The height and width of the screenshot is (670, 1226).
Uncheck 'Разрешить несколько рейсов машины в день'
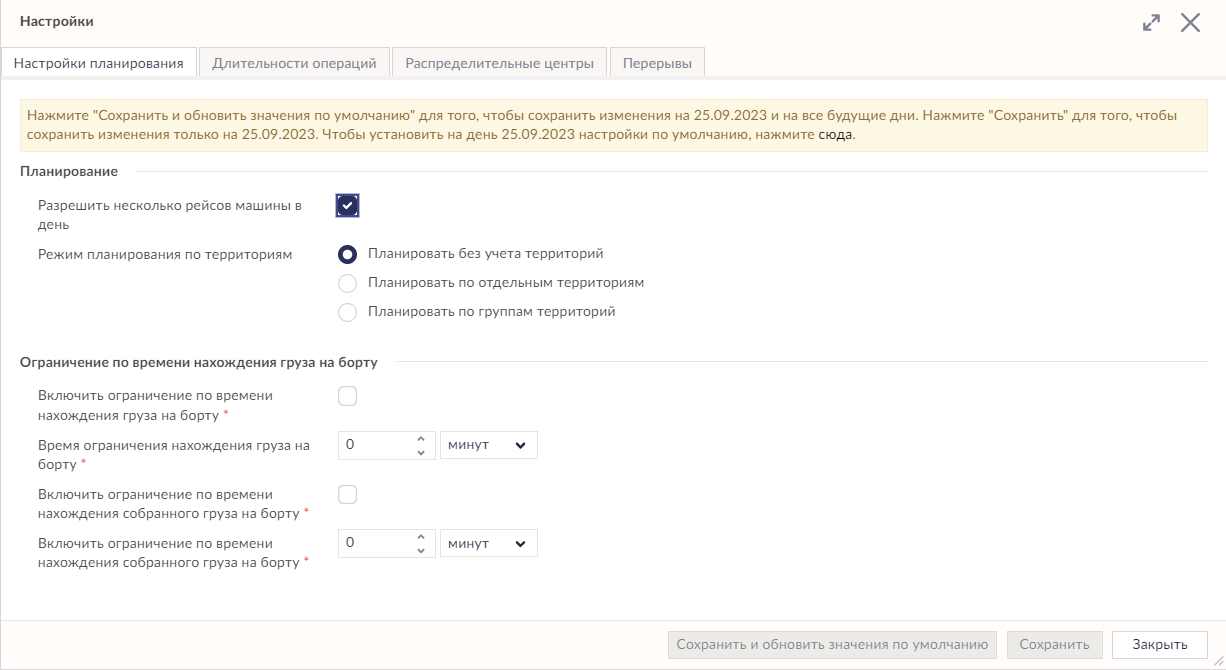point(347,206)
